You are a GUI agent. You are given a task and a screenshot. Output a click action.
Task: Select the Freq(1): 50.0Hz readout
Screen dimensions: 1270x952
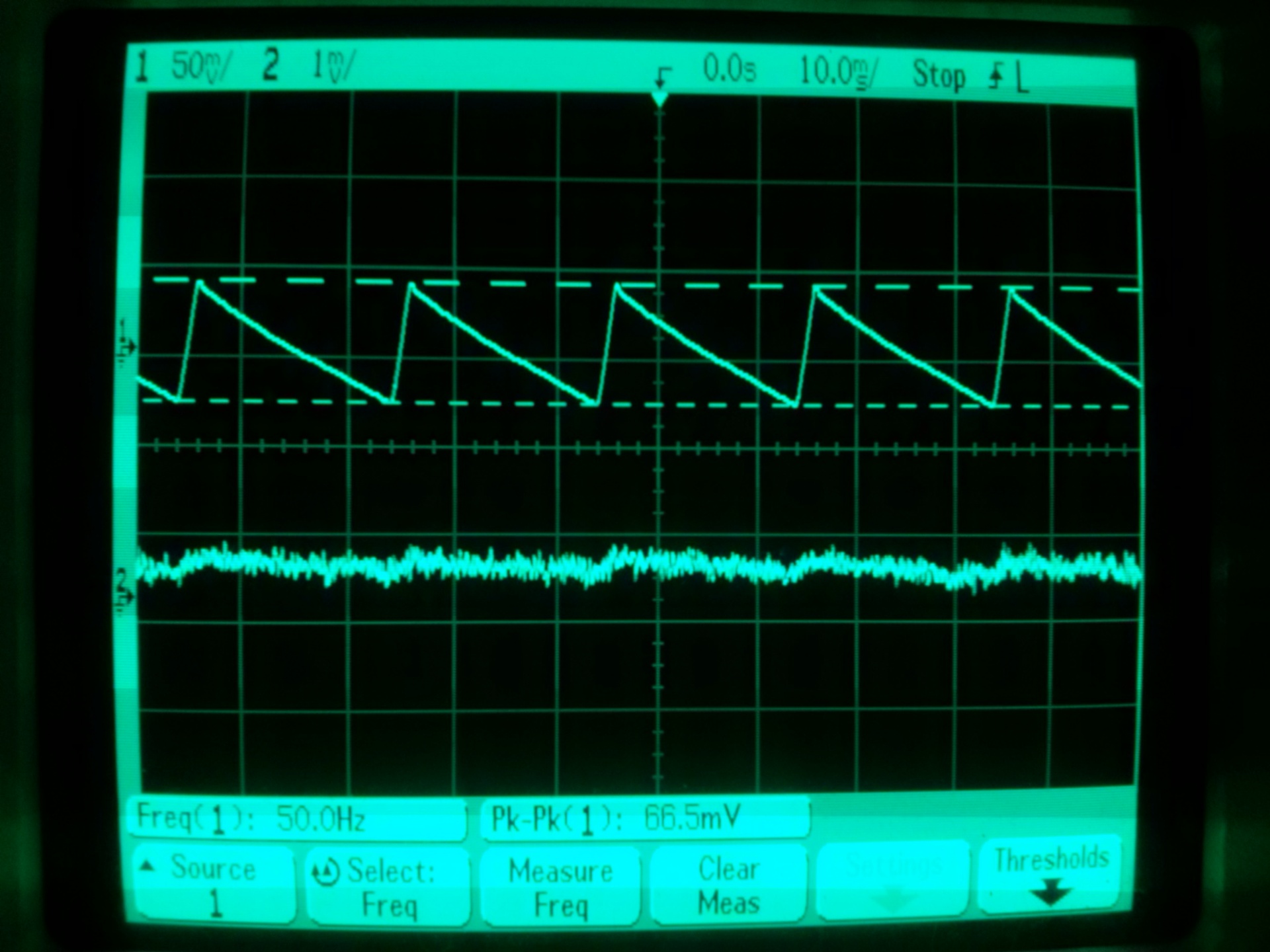[x=251, y=820]
